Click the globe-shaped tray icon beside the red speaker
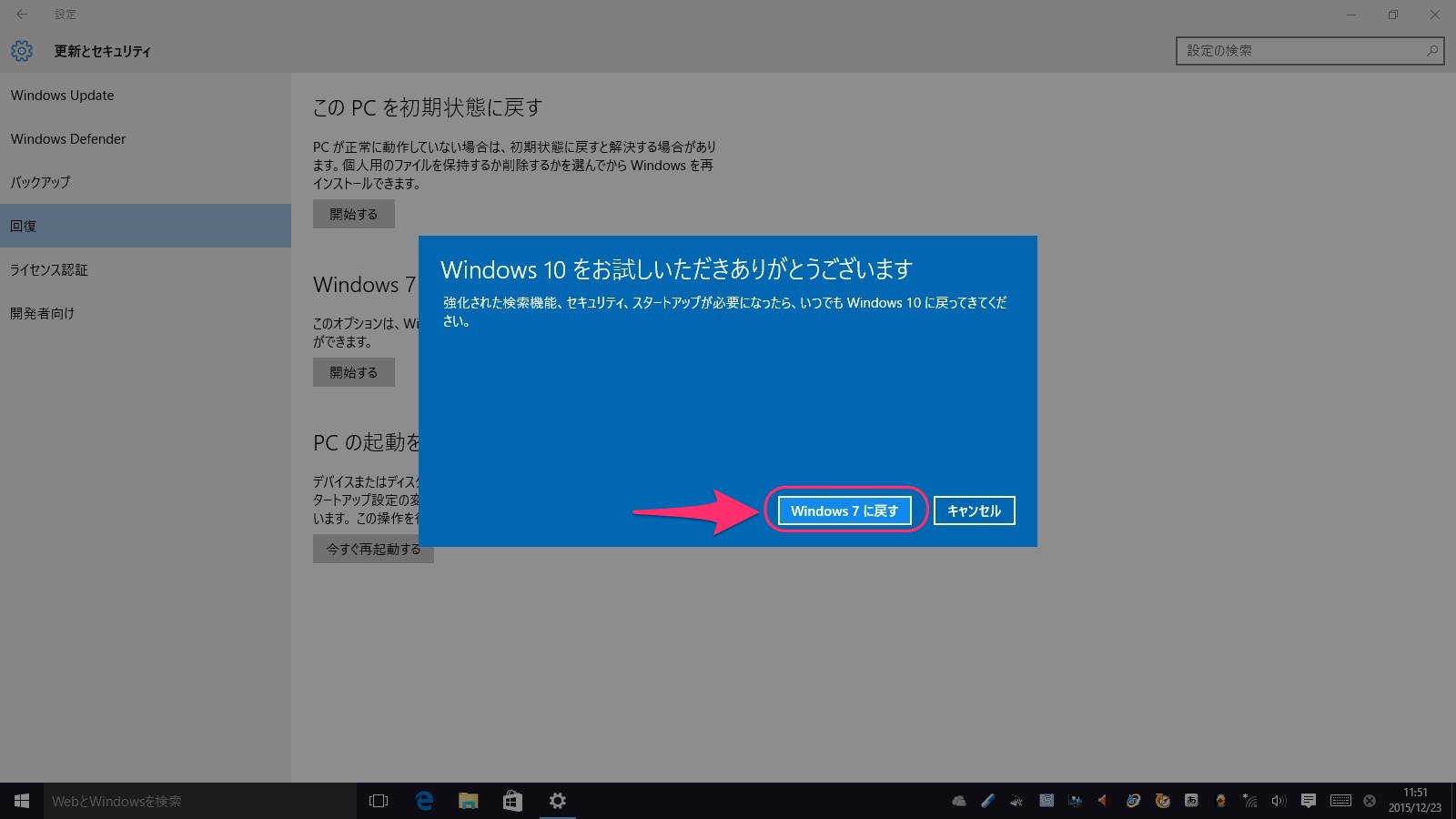 1133,801
